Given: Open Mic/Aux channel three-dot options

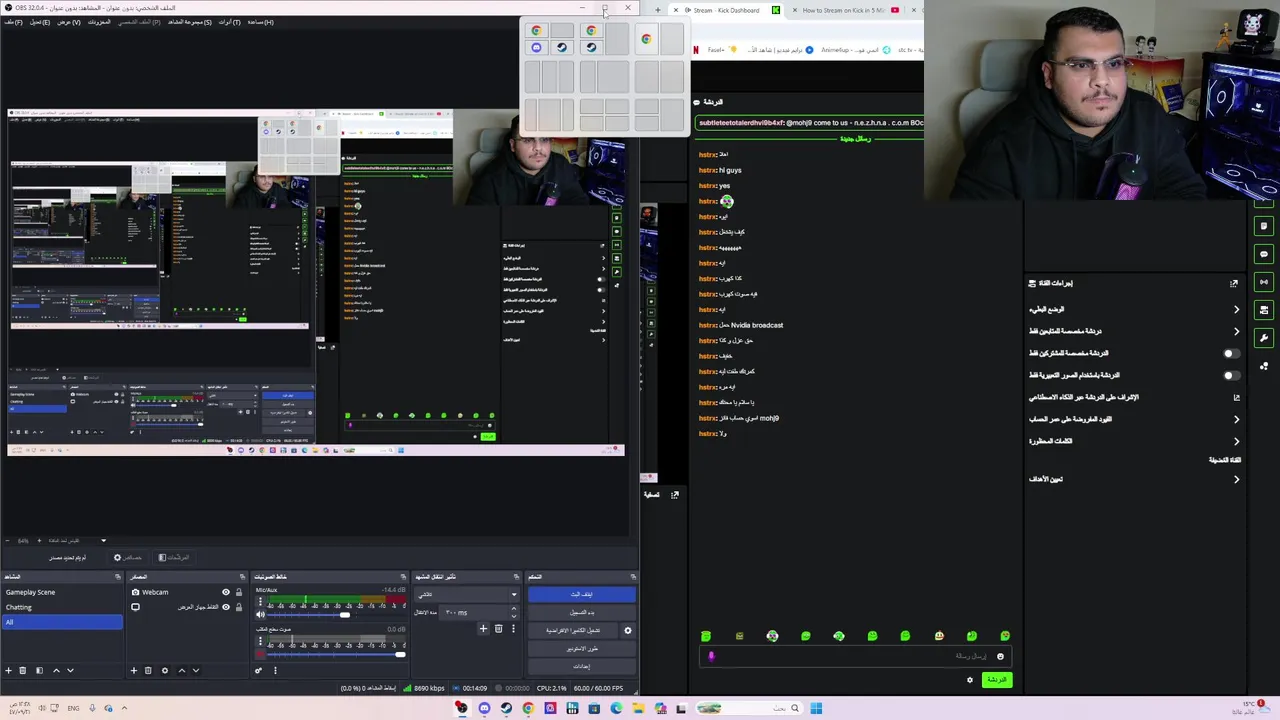Looking at the screenshot, I should tap(260, 601).
